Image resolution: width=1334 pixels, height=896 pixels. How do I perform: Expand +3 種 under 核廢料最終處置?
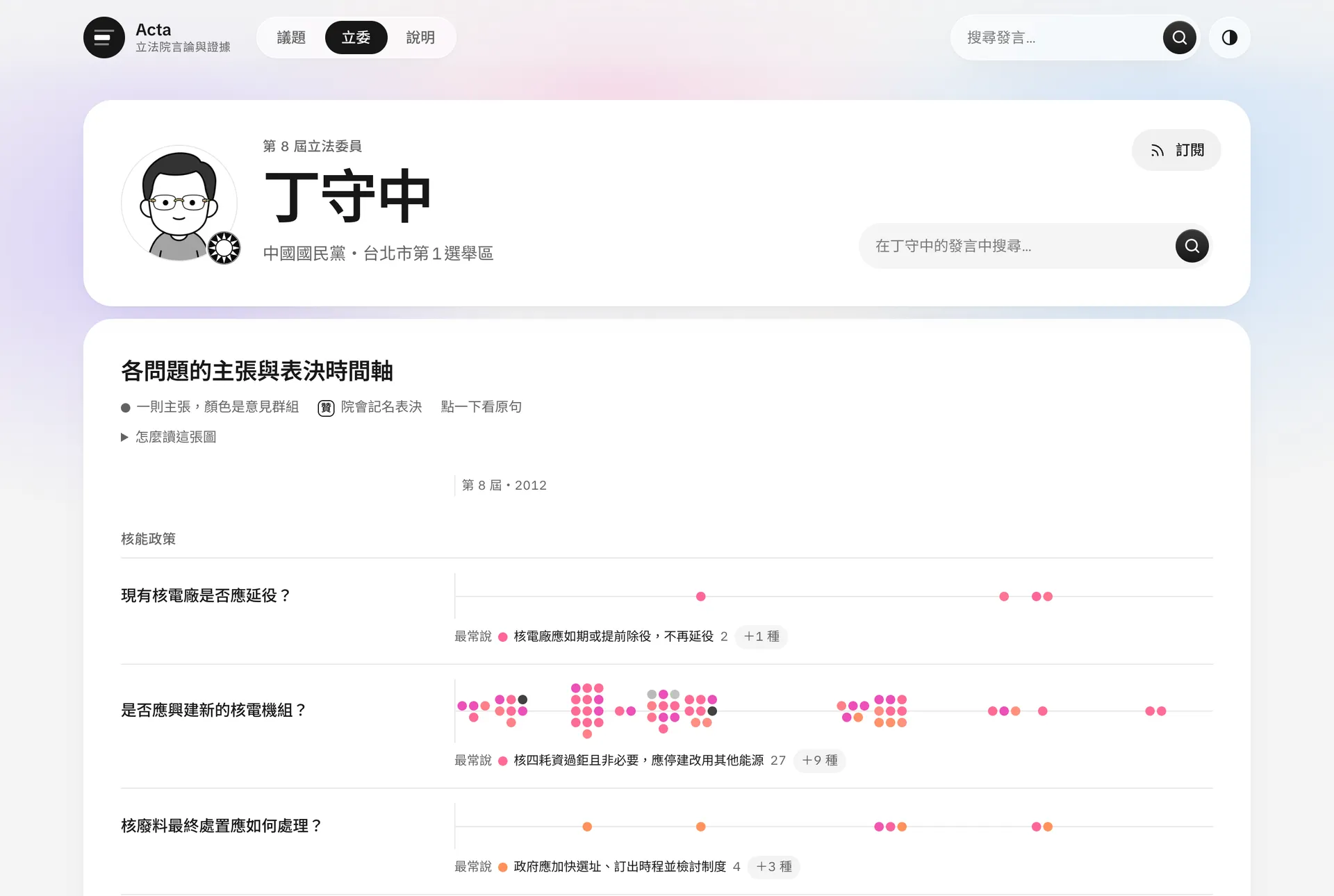(x=774, y=867)
